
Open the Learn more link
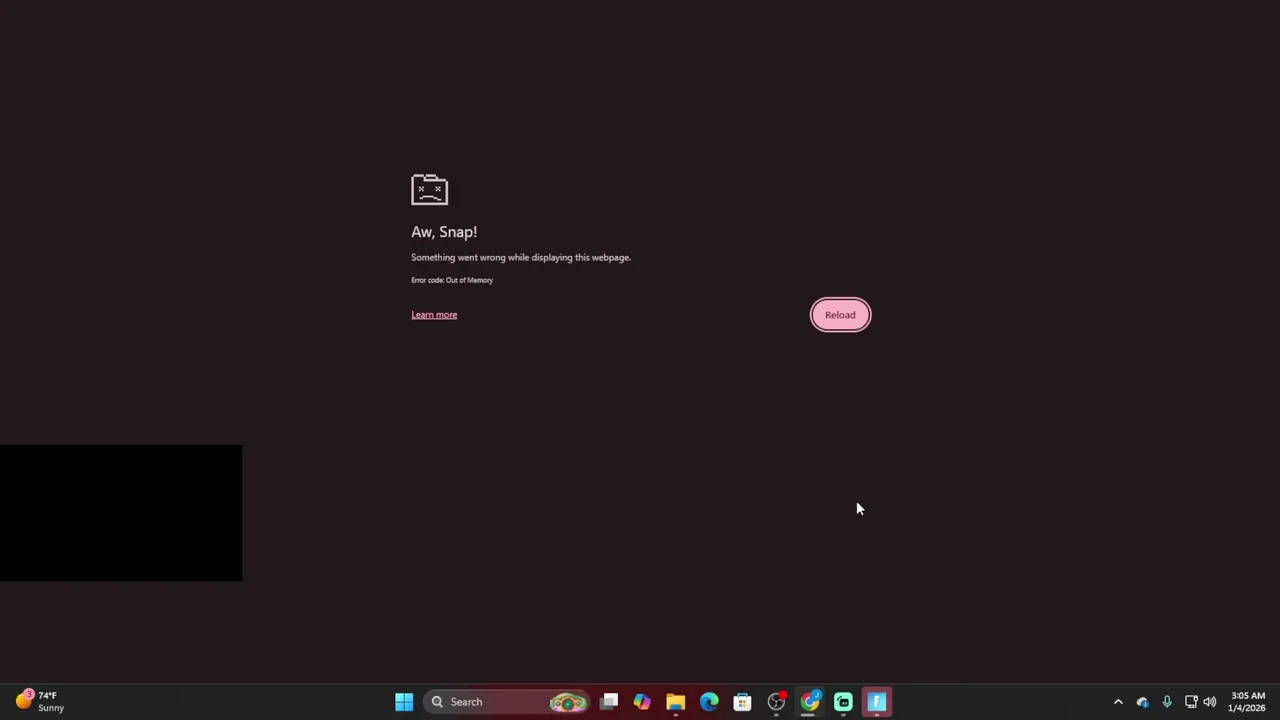pyautogui.click(x=434, y=315)
